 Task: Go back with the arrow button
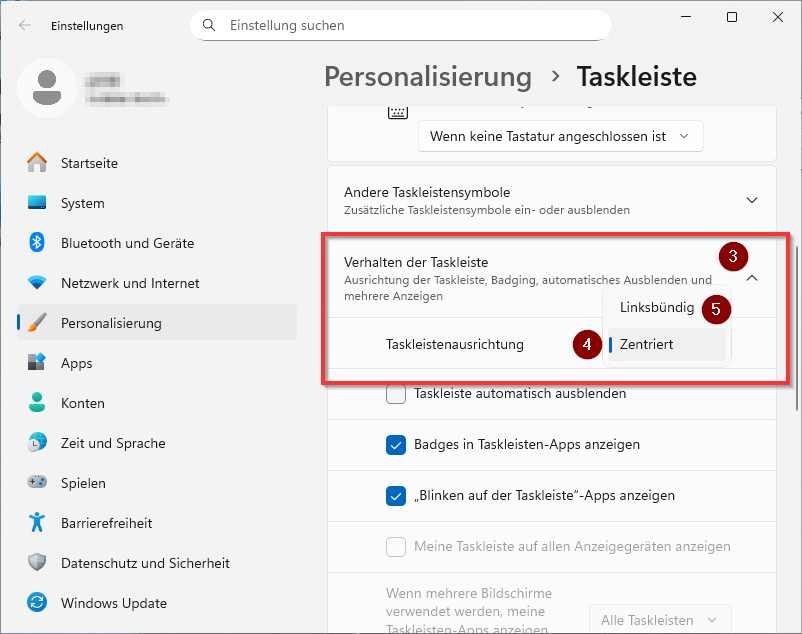pyautogui.click(x=25, y=26)
